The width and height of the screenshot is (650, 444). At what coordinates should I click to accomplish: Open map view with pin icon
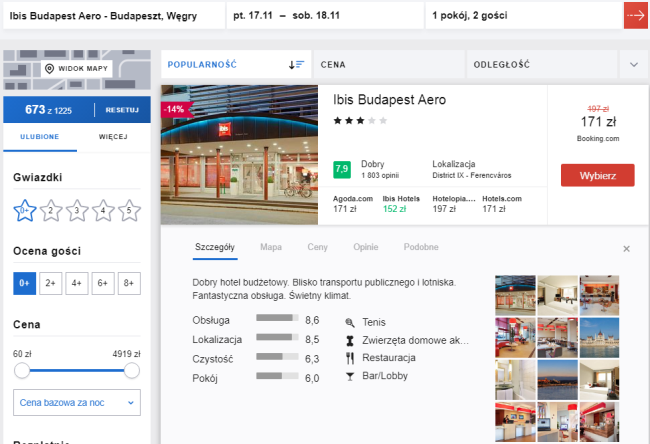point(76,68)
